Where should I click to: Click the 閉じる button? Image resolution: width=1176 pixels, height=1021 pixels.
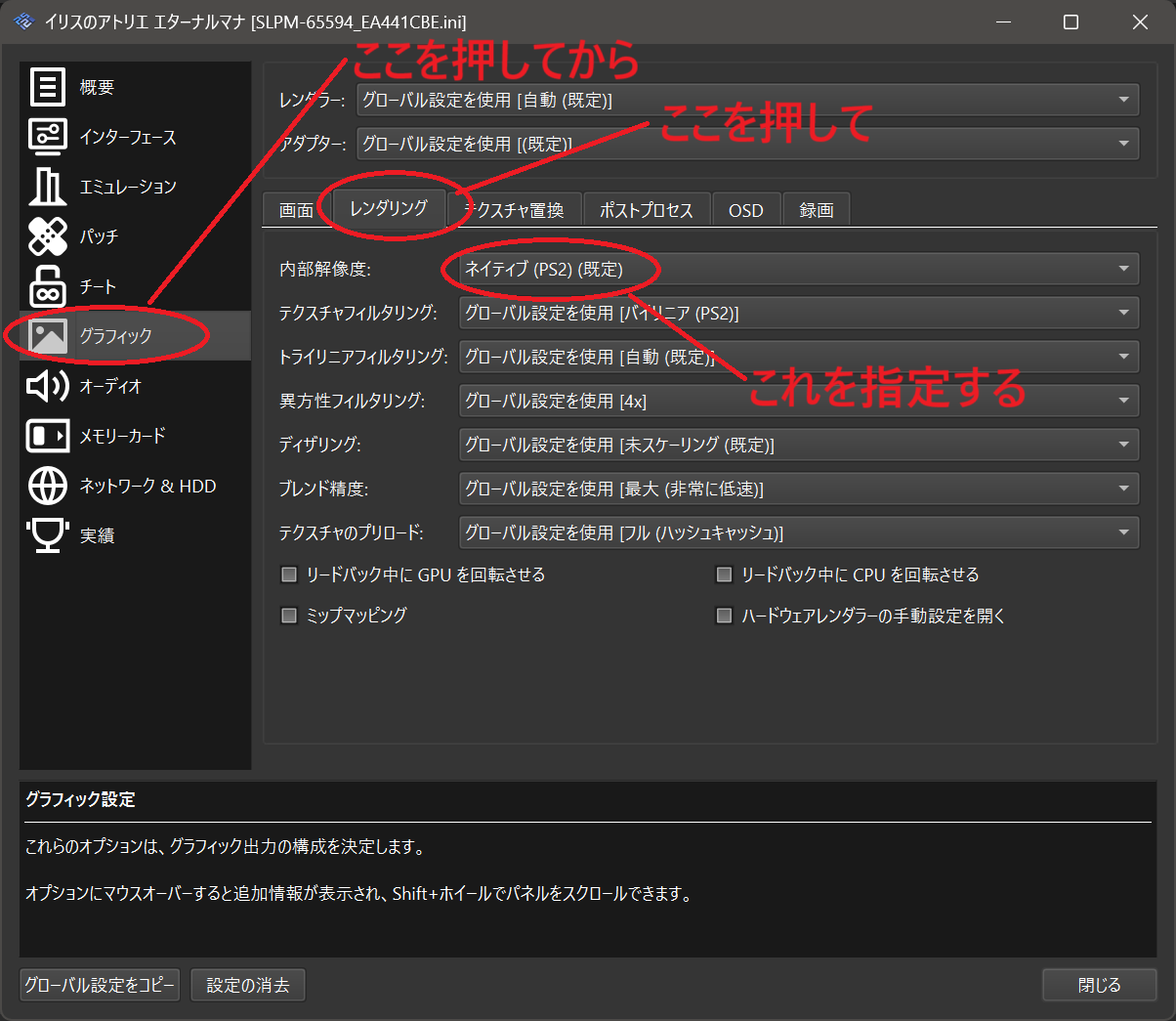tap(1100, 985)
